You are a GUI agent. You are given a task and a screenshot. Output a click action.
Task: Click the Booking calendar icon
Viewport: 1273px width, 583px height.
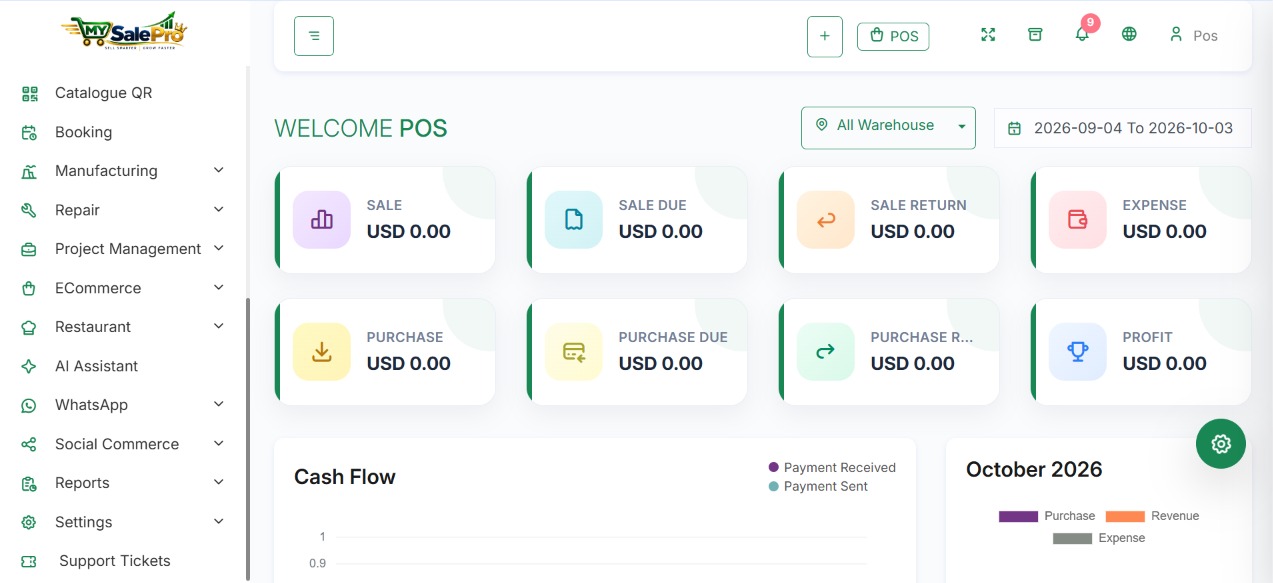[29, 132]
